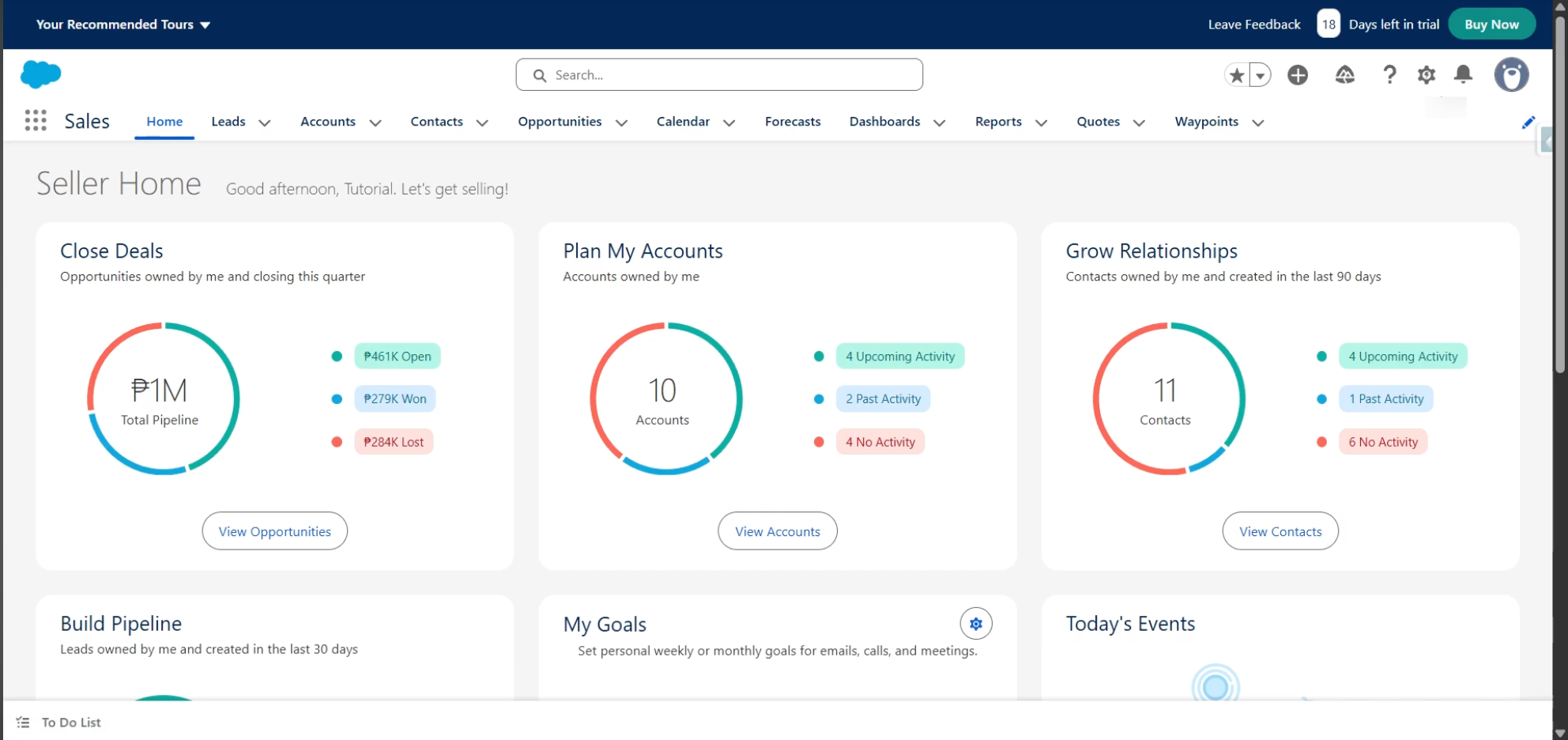Screen dimensions: 1568x740
Task: Click the pencil icon to edit navigation
Action: pos(1528,123)
